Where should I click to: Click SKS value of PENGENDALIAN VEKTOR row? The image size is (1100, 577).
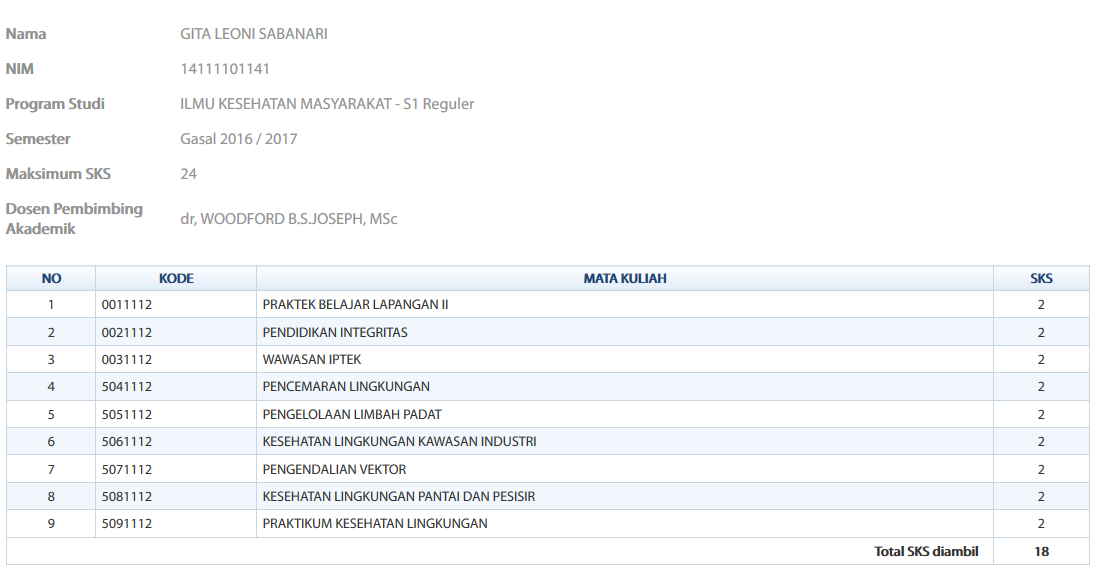tap(1041, 469)
